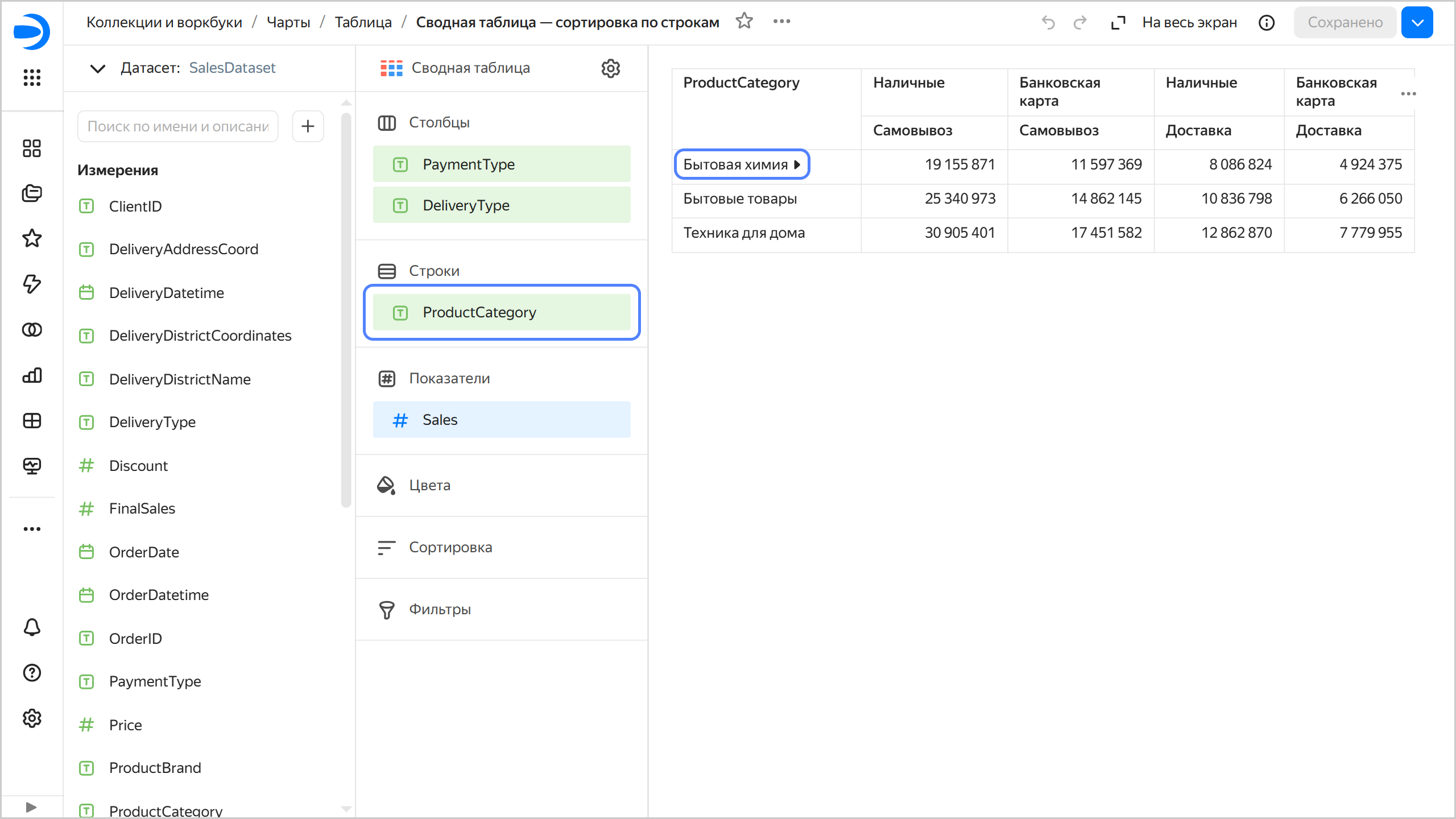Redo the last change

click(1080, 23)
